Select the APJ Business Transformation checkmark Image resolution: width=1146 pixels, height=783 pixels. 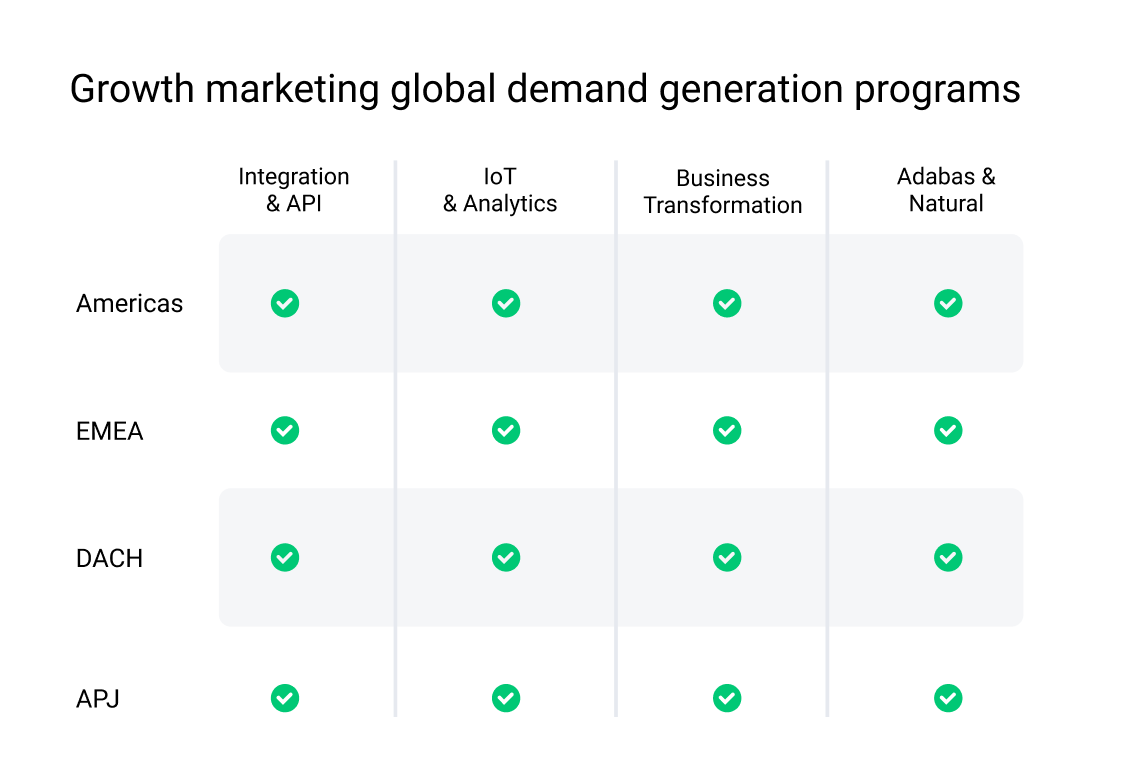(x=727, y=698)
